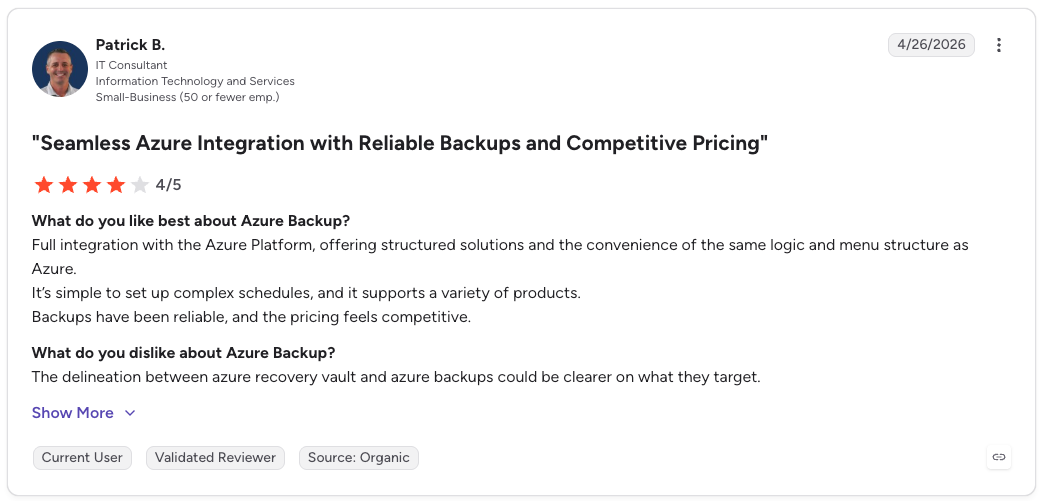Copy review link via chain icon
The image size is (1042, 501).
click(998, 457)
